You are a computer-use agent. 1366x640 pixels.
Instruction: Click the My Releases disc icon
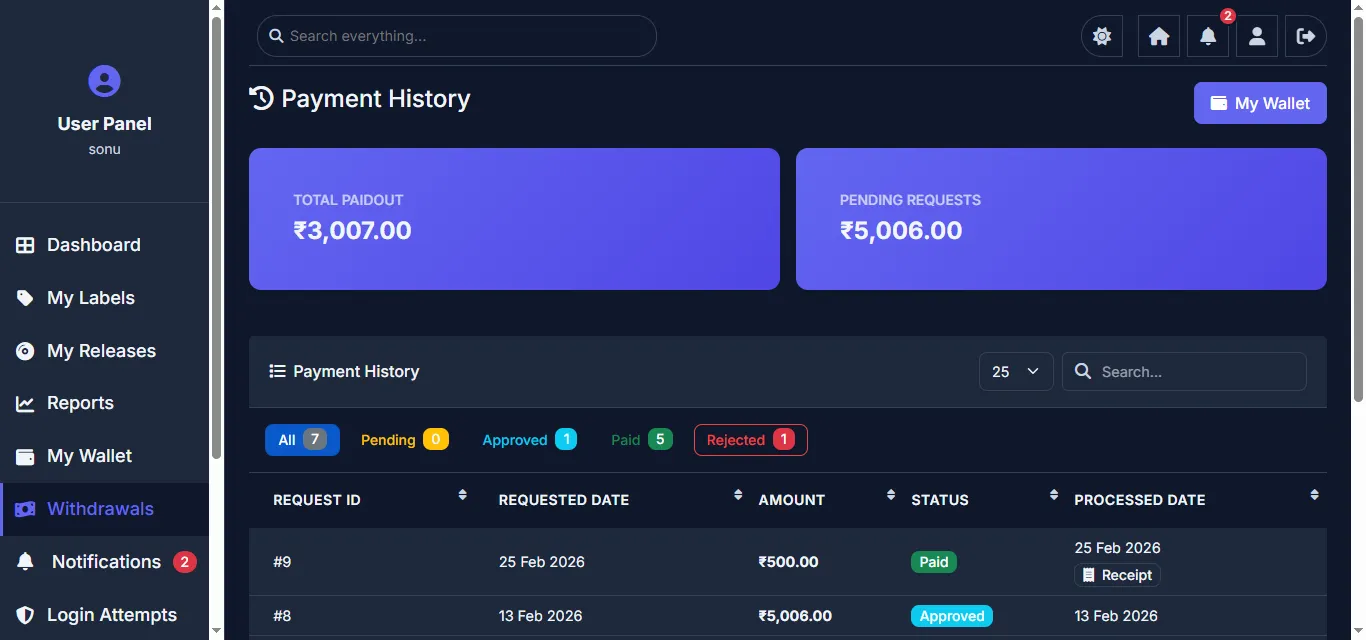pos(26,351)
